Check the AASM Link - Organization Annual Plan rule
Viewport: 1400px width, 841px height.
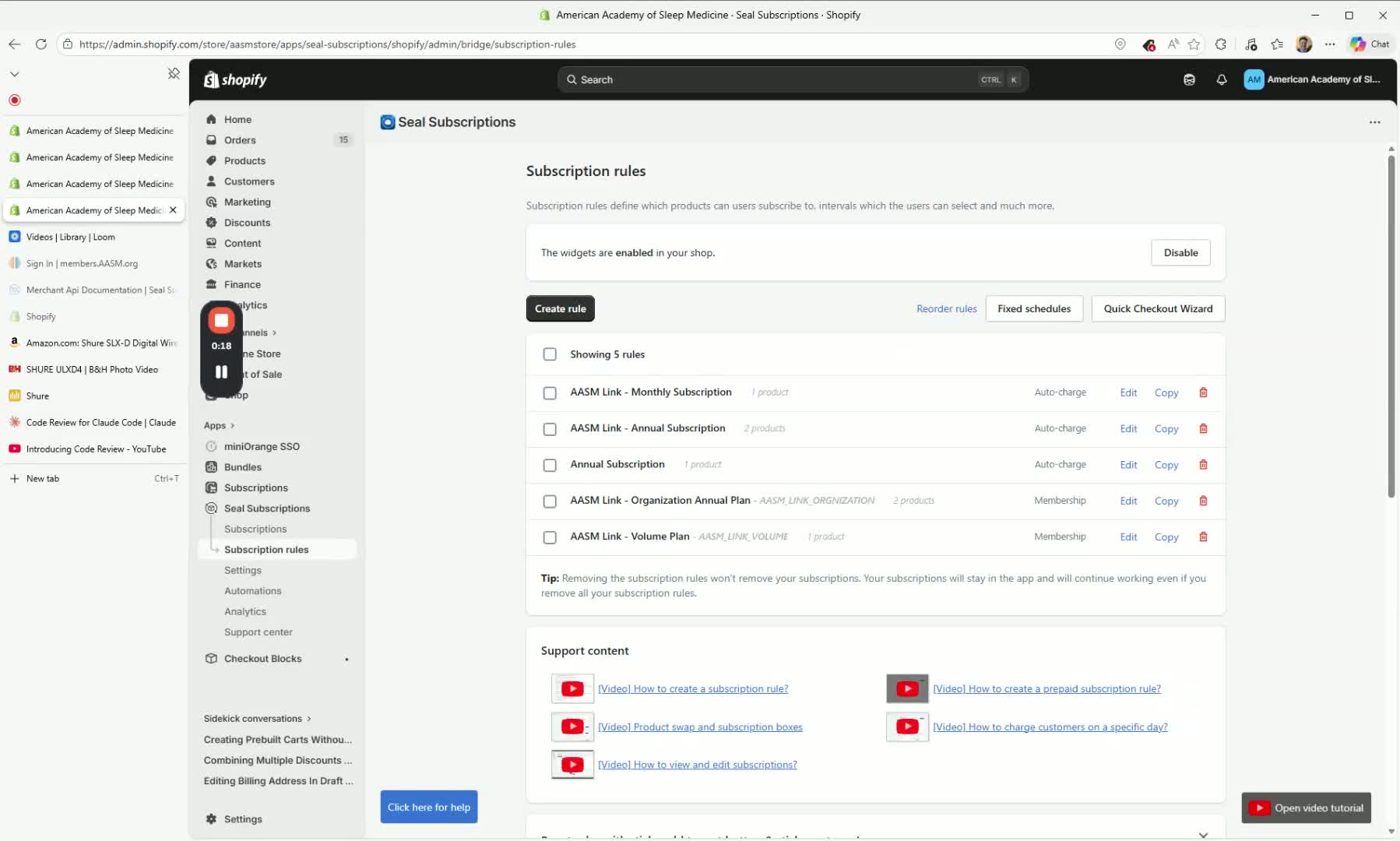[550, 501]
